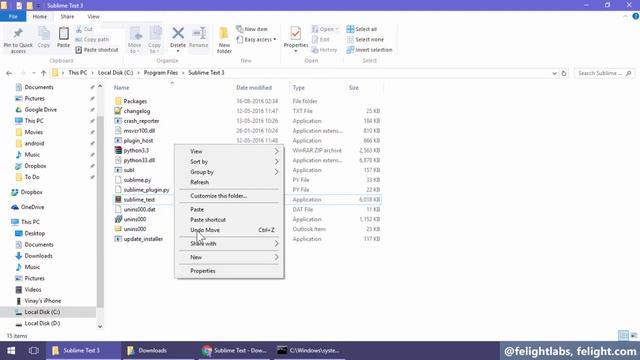Choose Paste from context menu
Image resolution: width=640 pixels, height=360 pixels.
point(229,209)
